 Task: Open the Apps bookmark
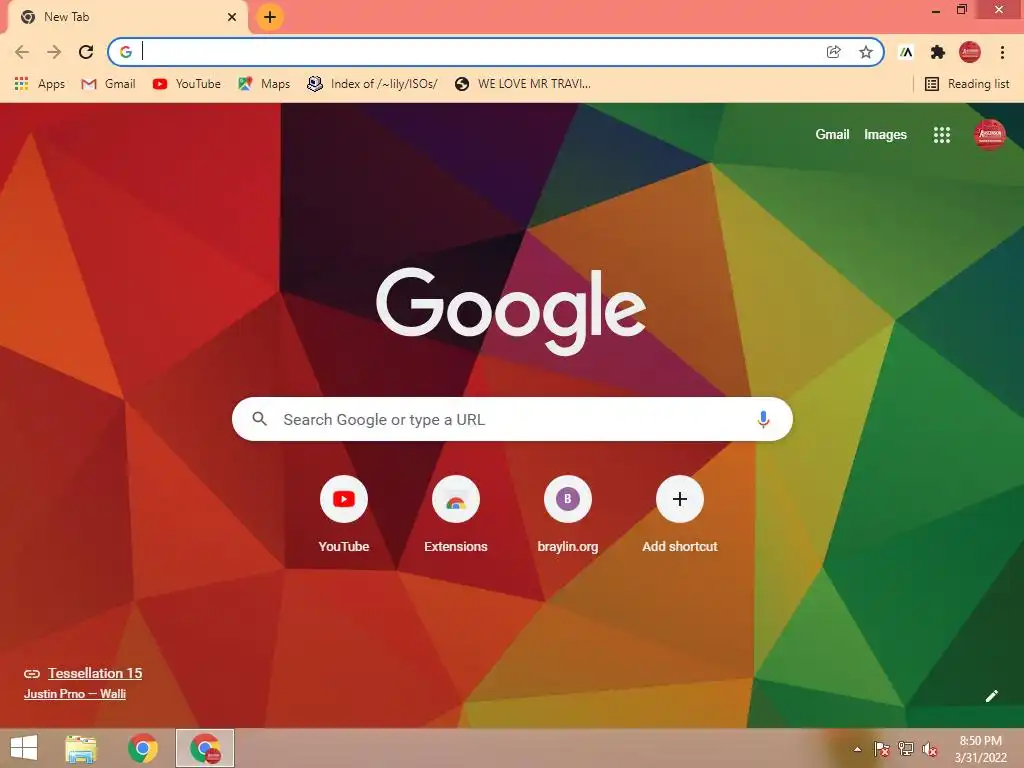39,84
